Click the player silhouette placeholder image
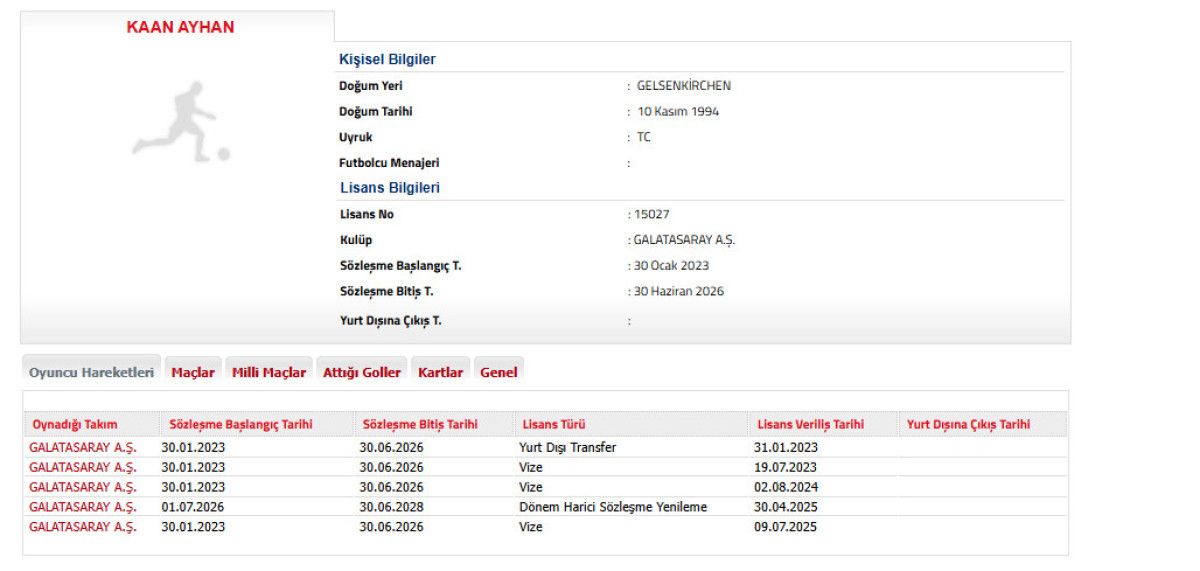The width and height of the screenshot is (1200, 571). [x=182, y=123]
